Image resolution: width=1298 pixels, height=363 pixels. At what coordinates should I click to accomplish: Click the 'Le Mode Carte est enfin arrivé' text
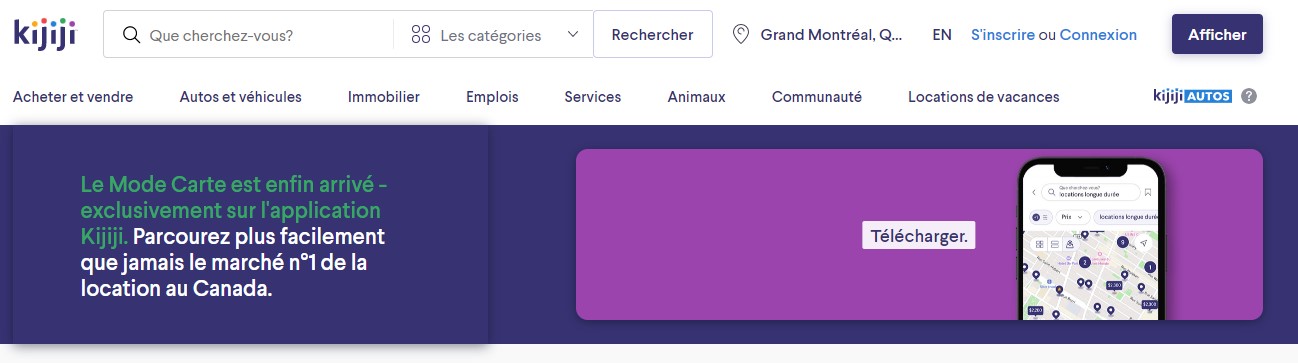[x=234, y=210]
